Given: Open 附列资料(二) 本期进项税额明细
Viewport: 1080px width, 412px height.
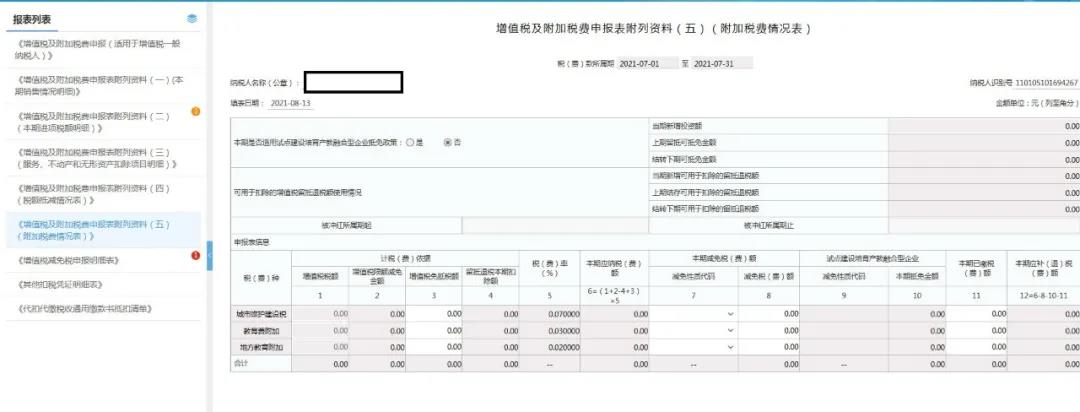Looking at the screenshot, I should pos(100,123).
